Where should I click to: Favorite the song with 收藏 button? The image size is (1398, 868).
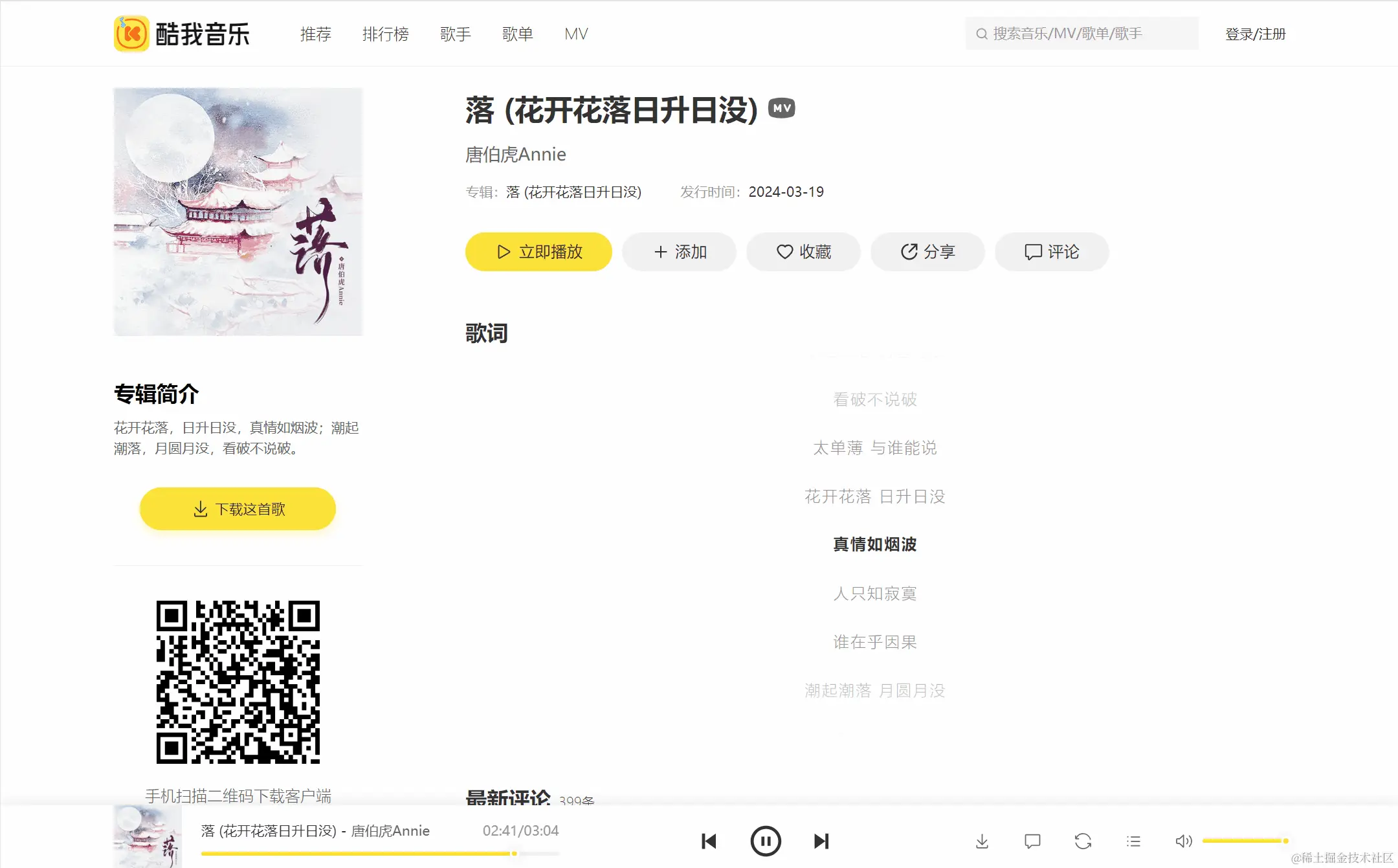point(803,252)
